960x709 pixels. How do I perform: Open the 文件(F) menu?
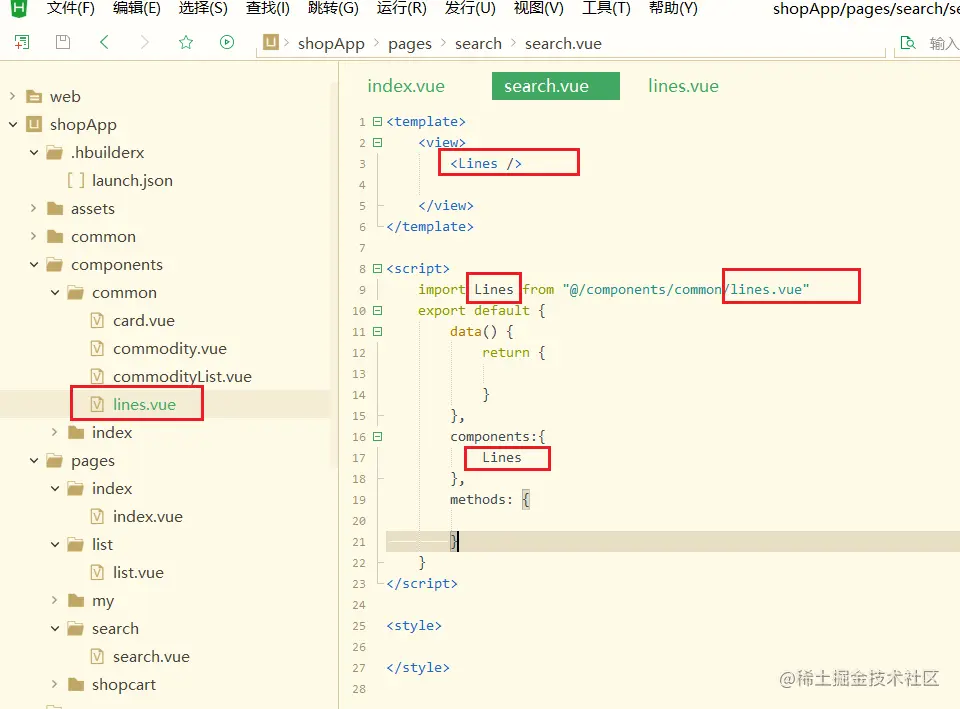click(x=71, y=9)
